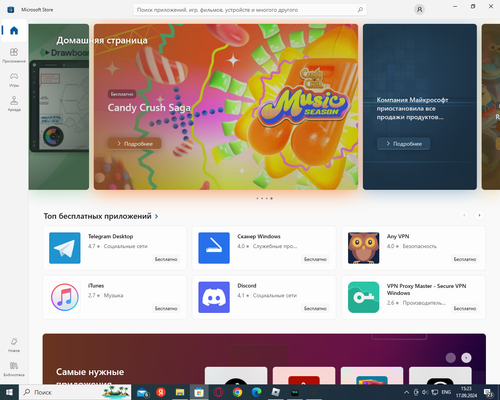The image size is (500, 400).
Task: Open the Топ бесплатных приложений heading link
Action: [97, 216]
